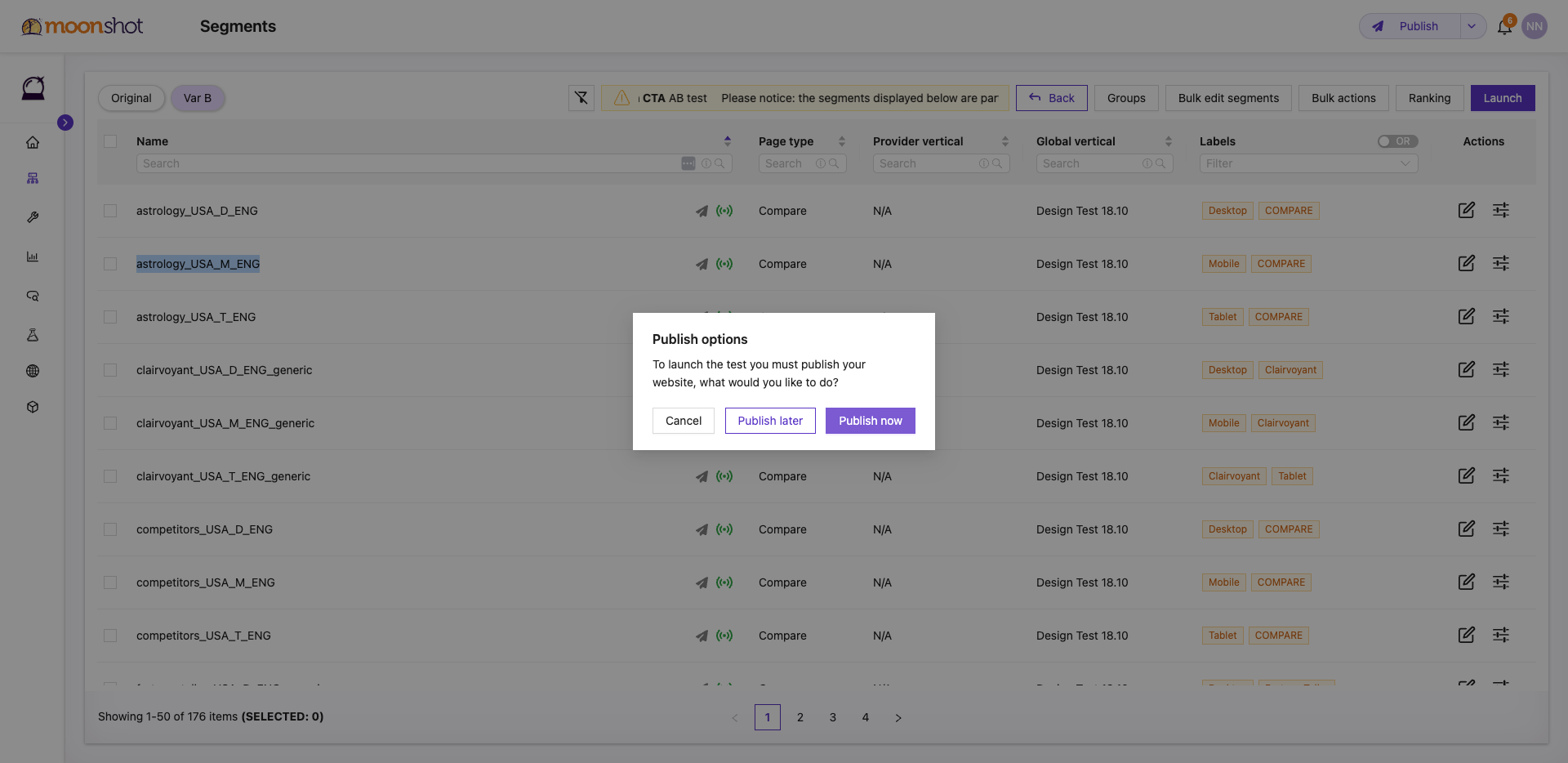Switch to the Original variant tab
The image size is (1568, 763).
(x=131, y=98)
